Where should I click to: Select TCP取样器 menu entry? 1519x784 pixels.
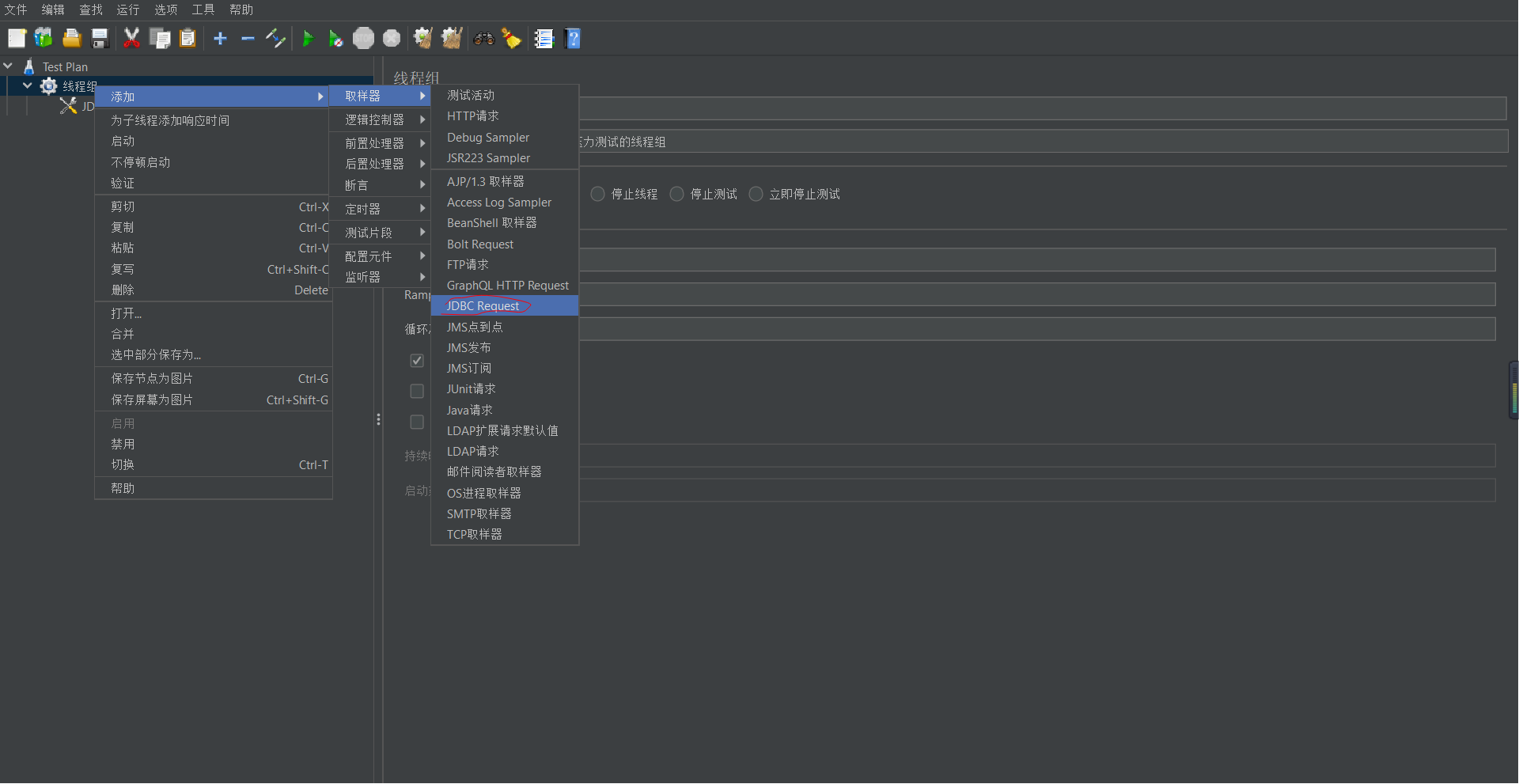pos(505,535)
